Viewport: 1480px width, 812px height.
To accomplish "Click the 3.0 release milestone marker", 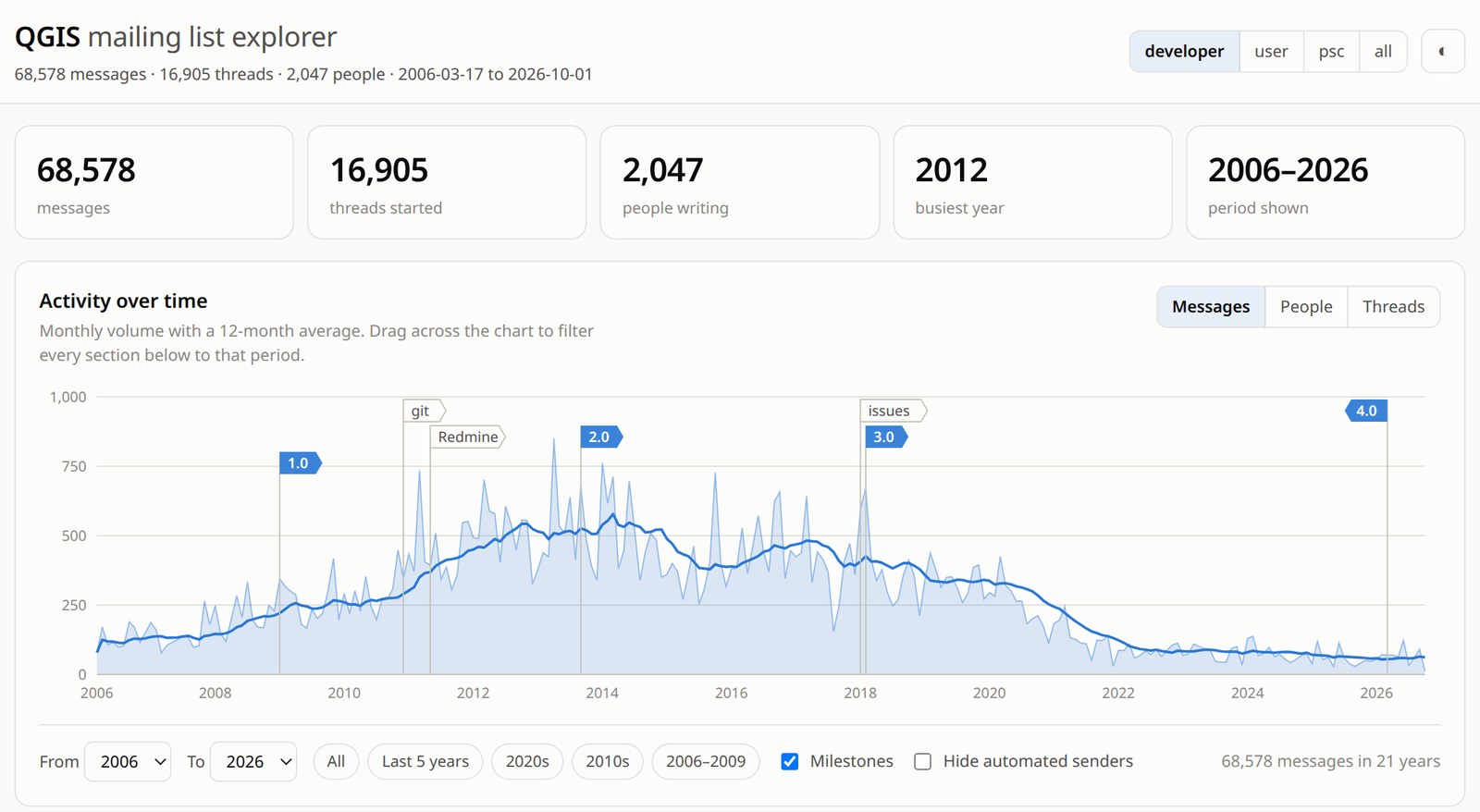I will (885, 437).
